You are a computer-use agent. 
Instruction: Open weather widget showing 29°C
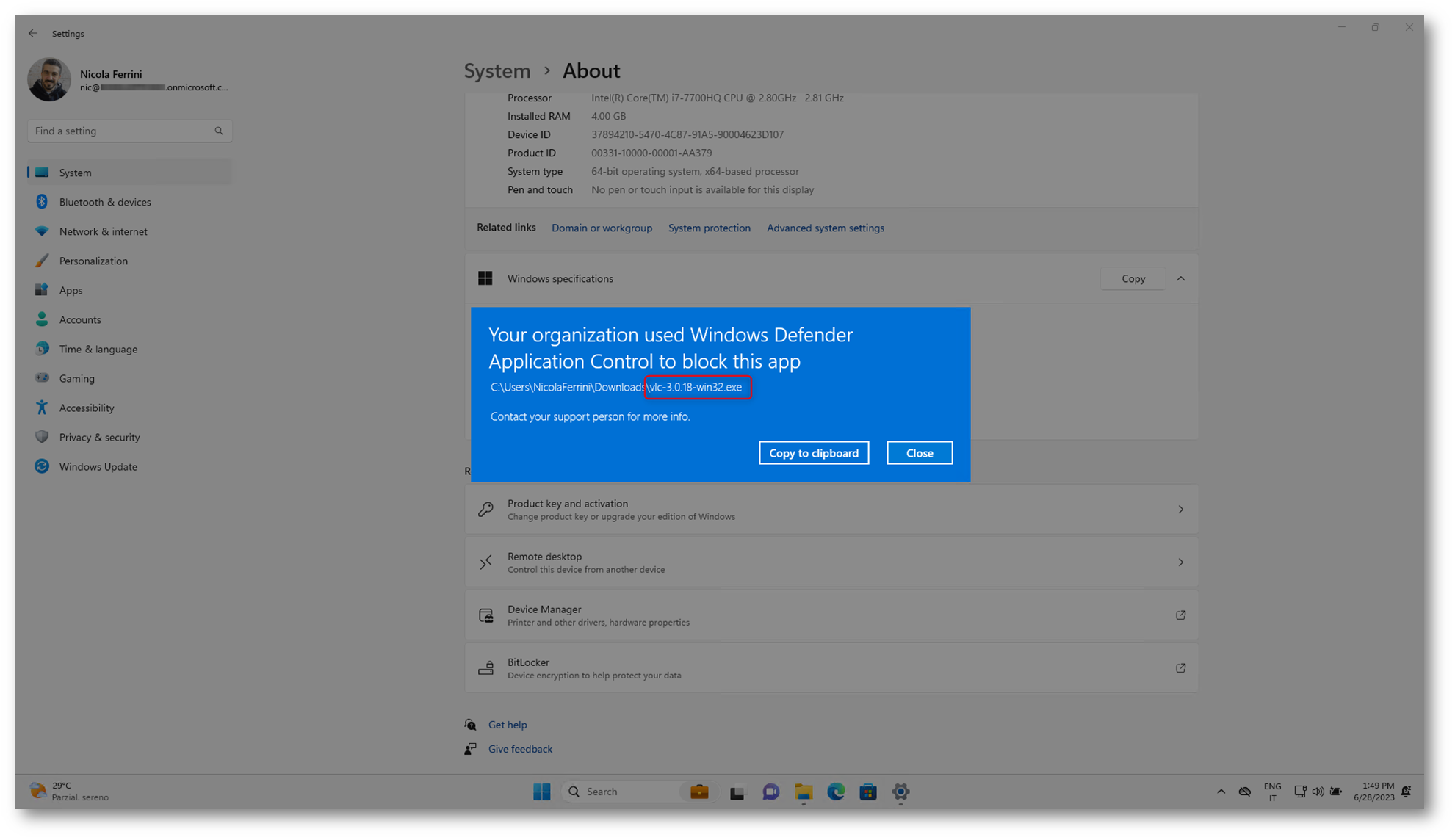coord(70,792)
